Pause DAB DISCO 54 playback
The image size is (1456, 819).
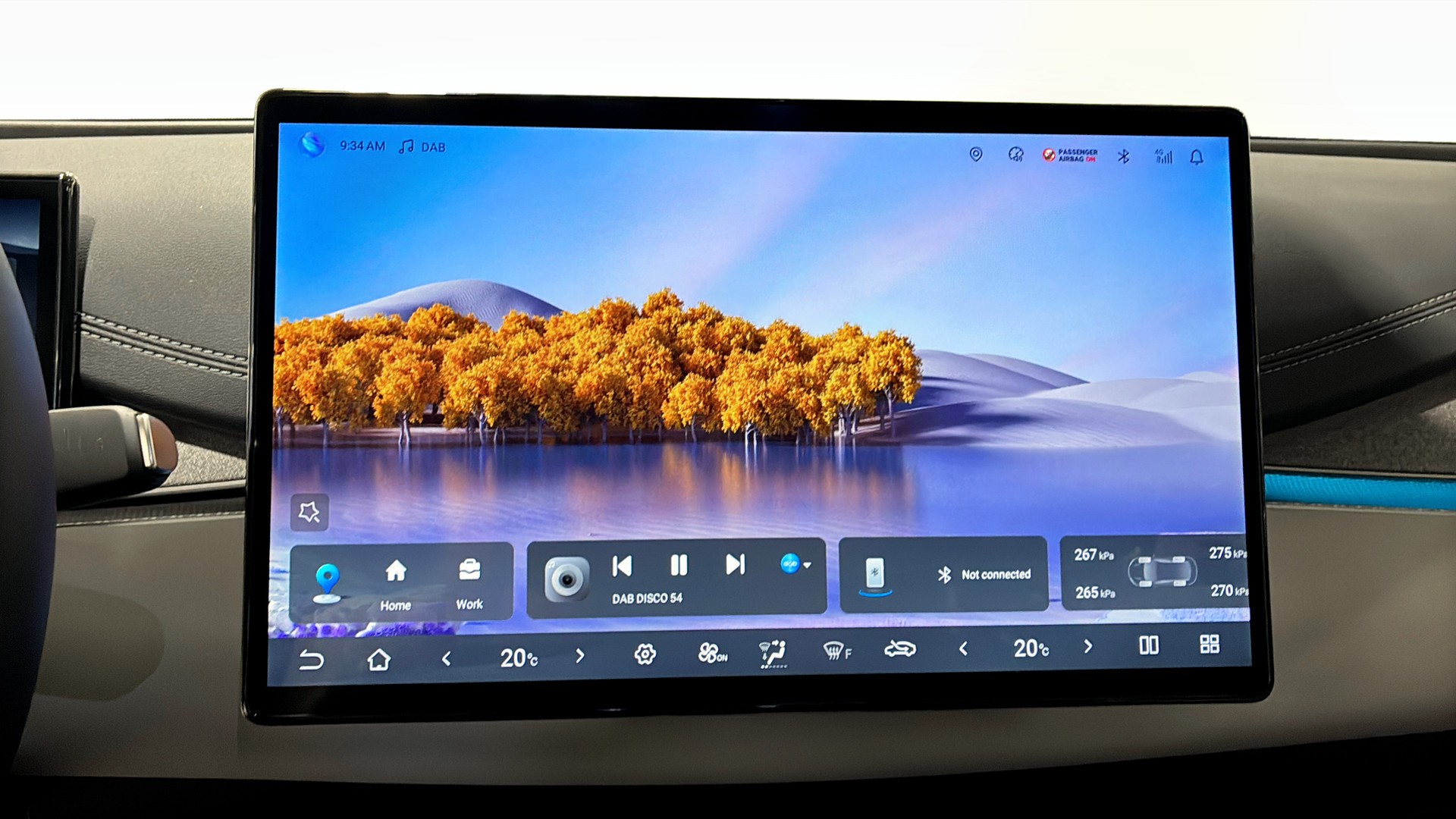(679, 565)
